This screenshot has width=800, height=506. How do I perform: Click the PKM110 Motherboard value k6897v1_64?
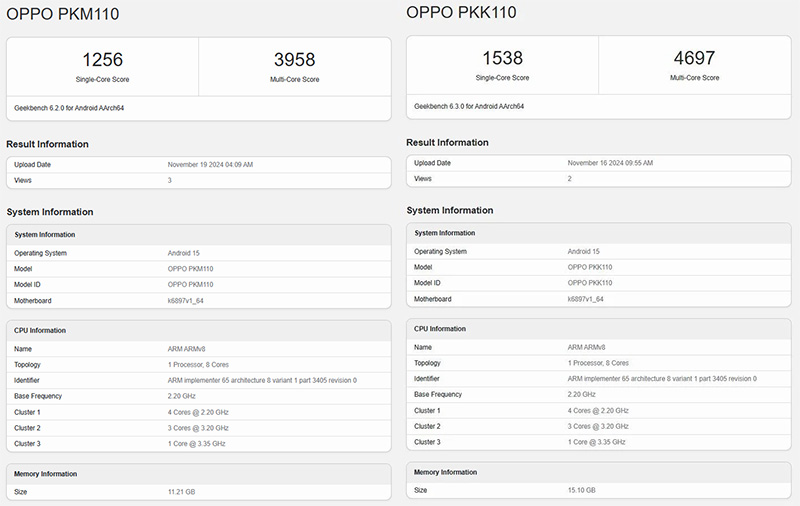click(x=185, y=301)
